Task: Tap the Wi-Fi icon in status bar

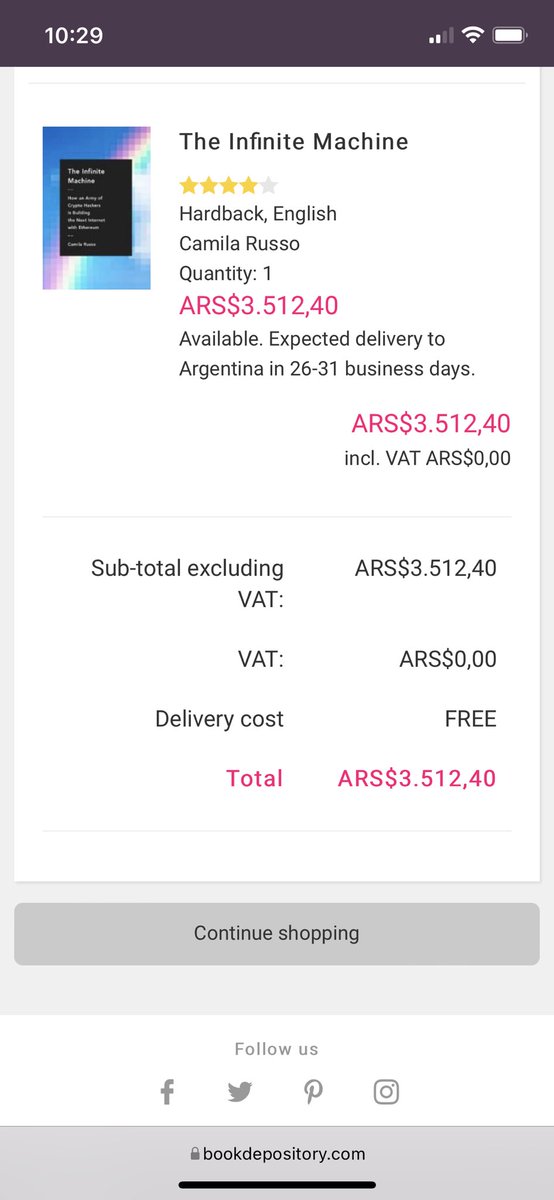Action: click(x=472, y=35)
